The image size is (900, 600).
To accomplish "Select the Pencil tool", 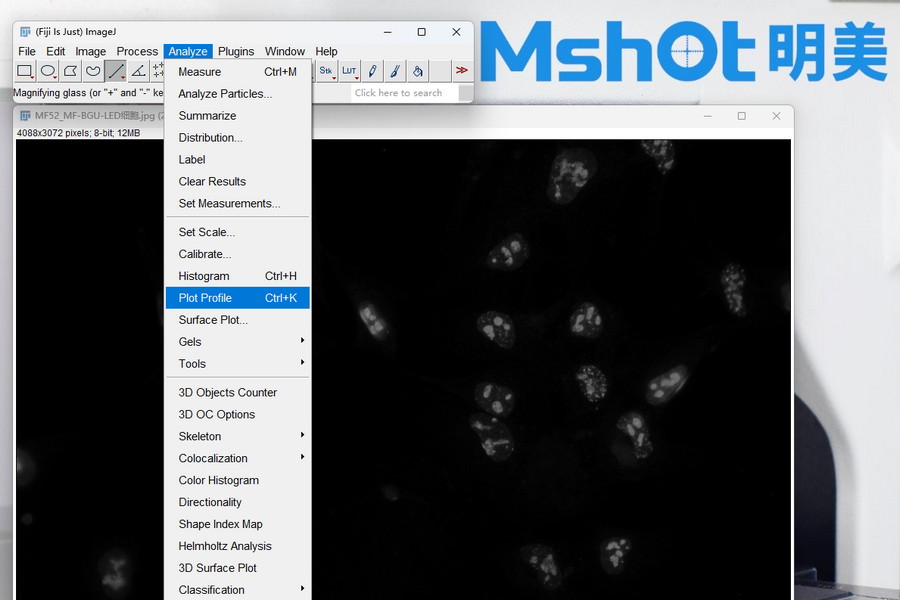I will tap(372, 71).
